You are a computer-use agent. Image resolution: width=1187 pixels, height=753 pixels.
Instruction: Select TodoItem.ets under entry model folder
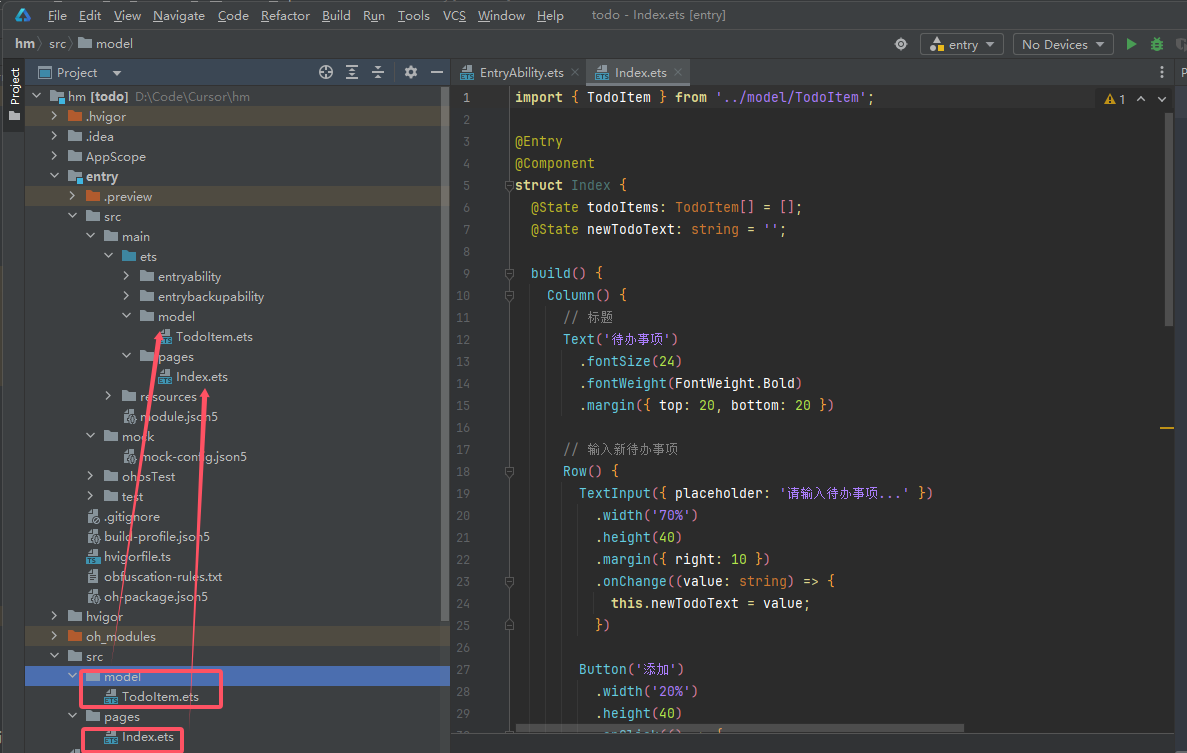click(214, 336)
